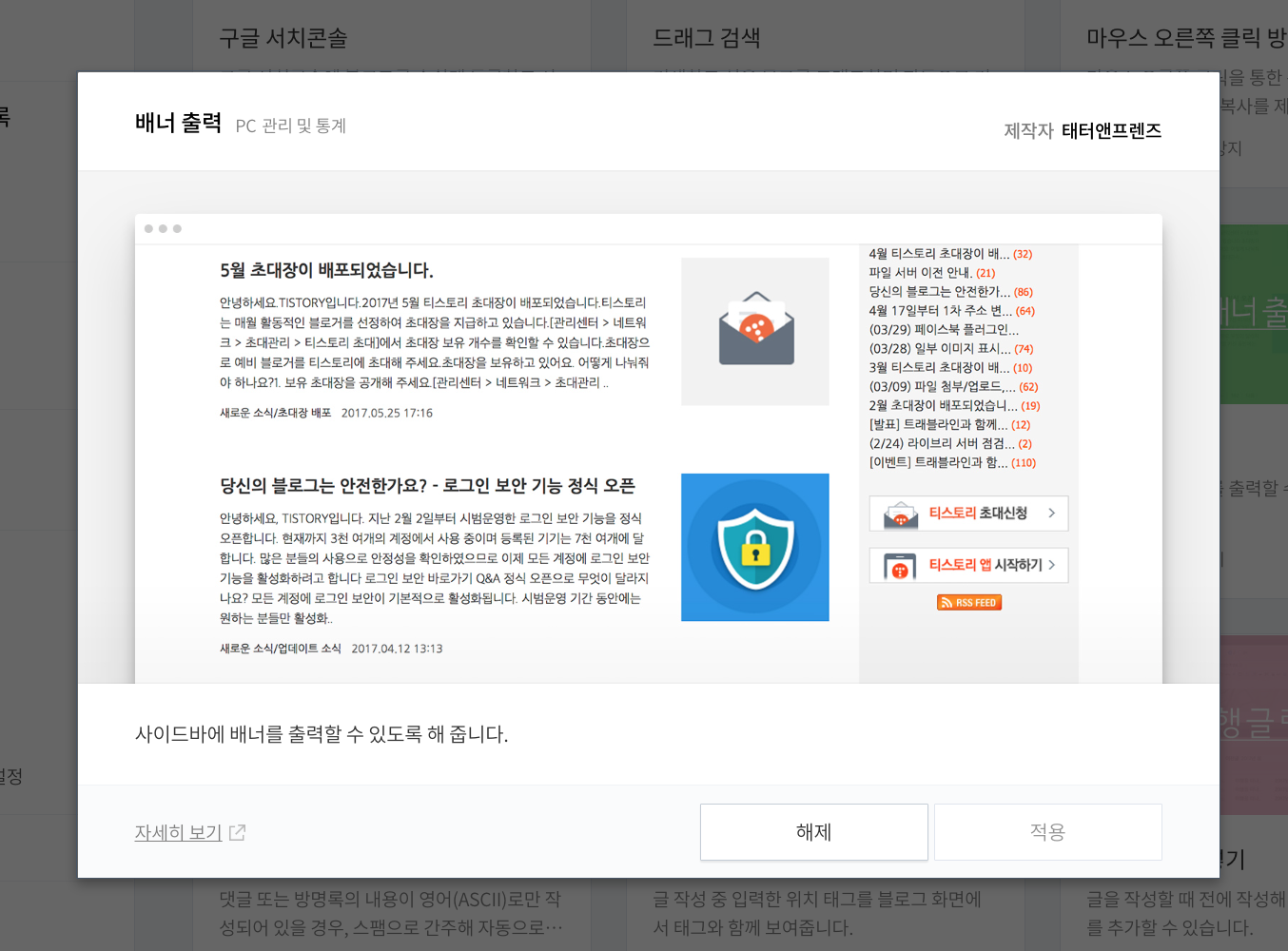Viewport: 1288px width, 951px height.
Task: Click sidebar item (03/09) 파일 첨부/업로드,... (62)
Action: pyautogui.click(x=953, y=387)
